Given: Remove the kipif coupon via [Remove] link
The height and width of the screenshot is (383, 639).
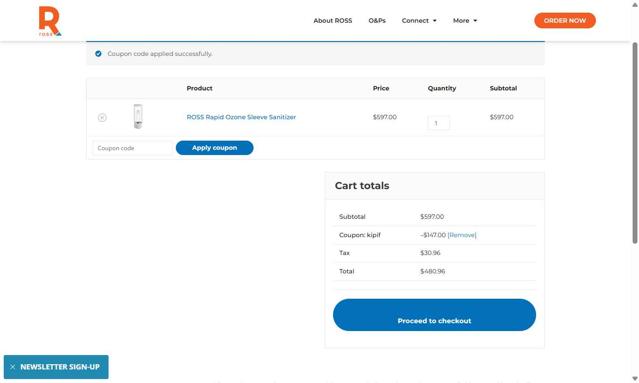Looking at the screenshot, I should click(x=462, y=235).
